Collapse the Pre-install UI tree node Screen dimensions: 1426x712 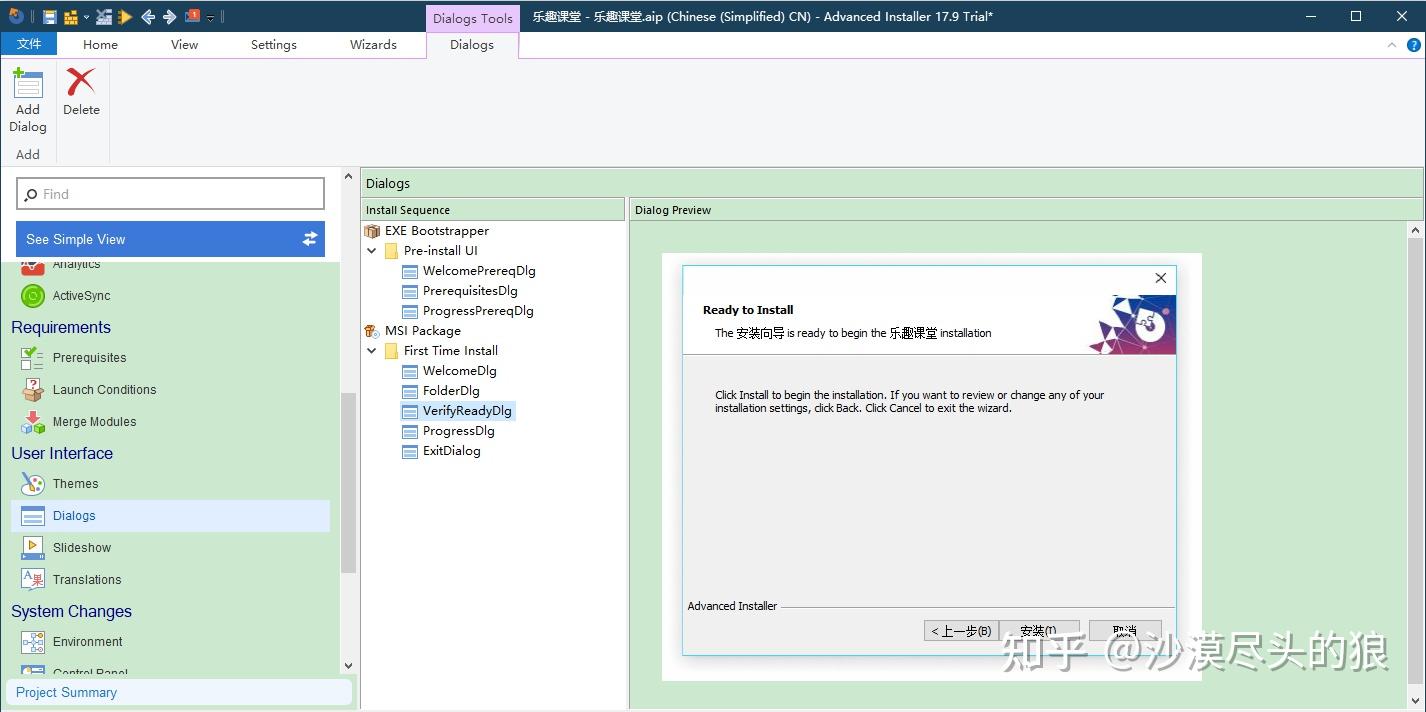(x=372, y=251)
